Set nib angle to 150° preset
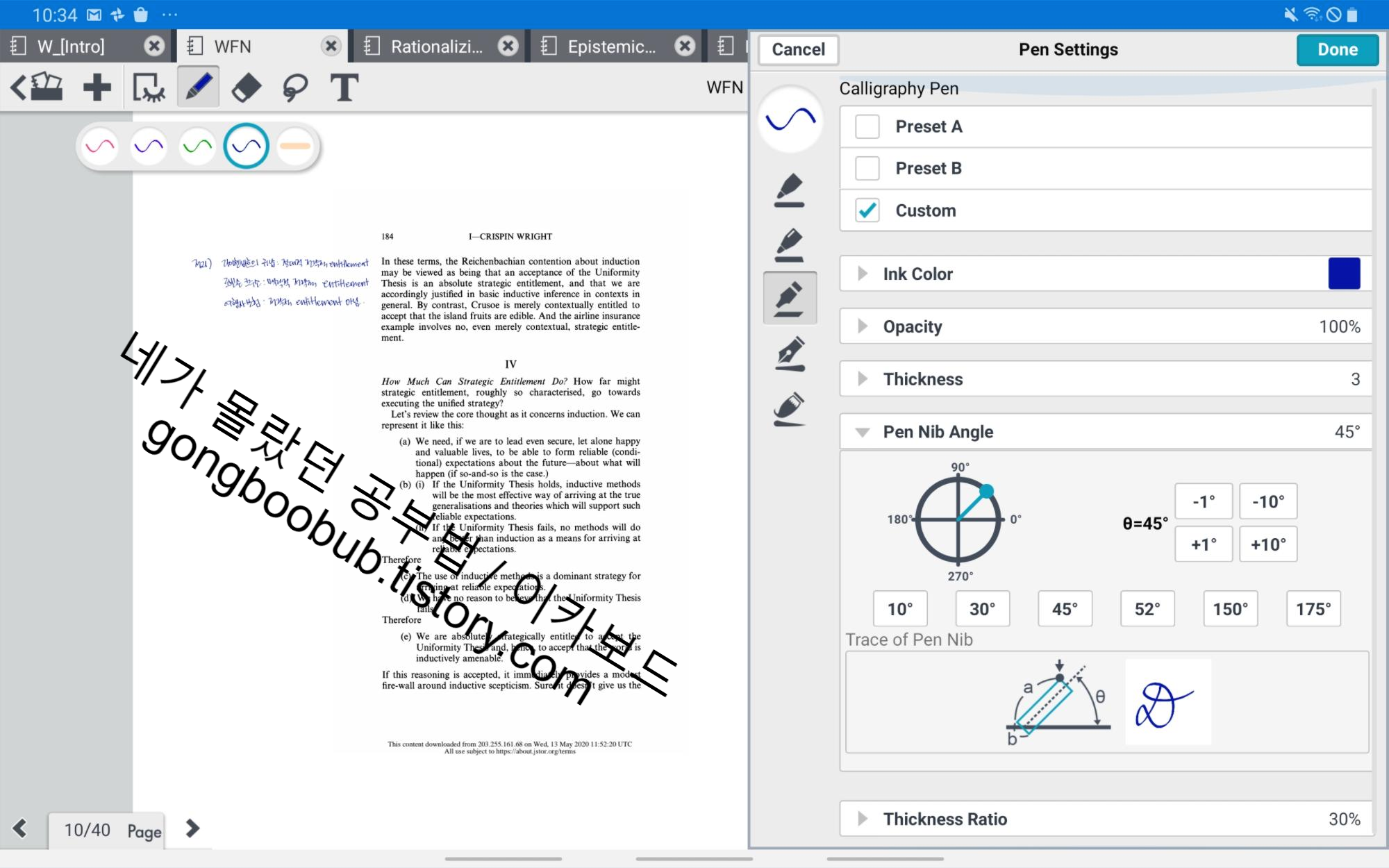The width and height of the screenshot is (1389, 868). (x=1230, y=609)
